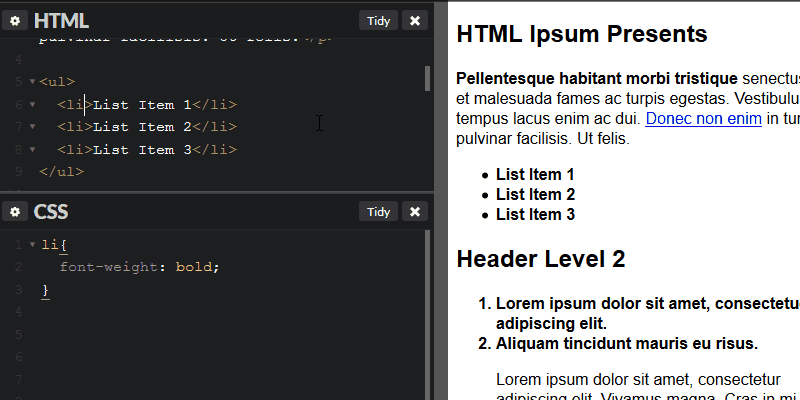Click the 'Header Level 2' heading in preview
The height and width of the screenshot is (400, 800).
(x=541, y=259)
